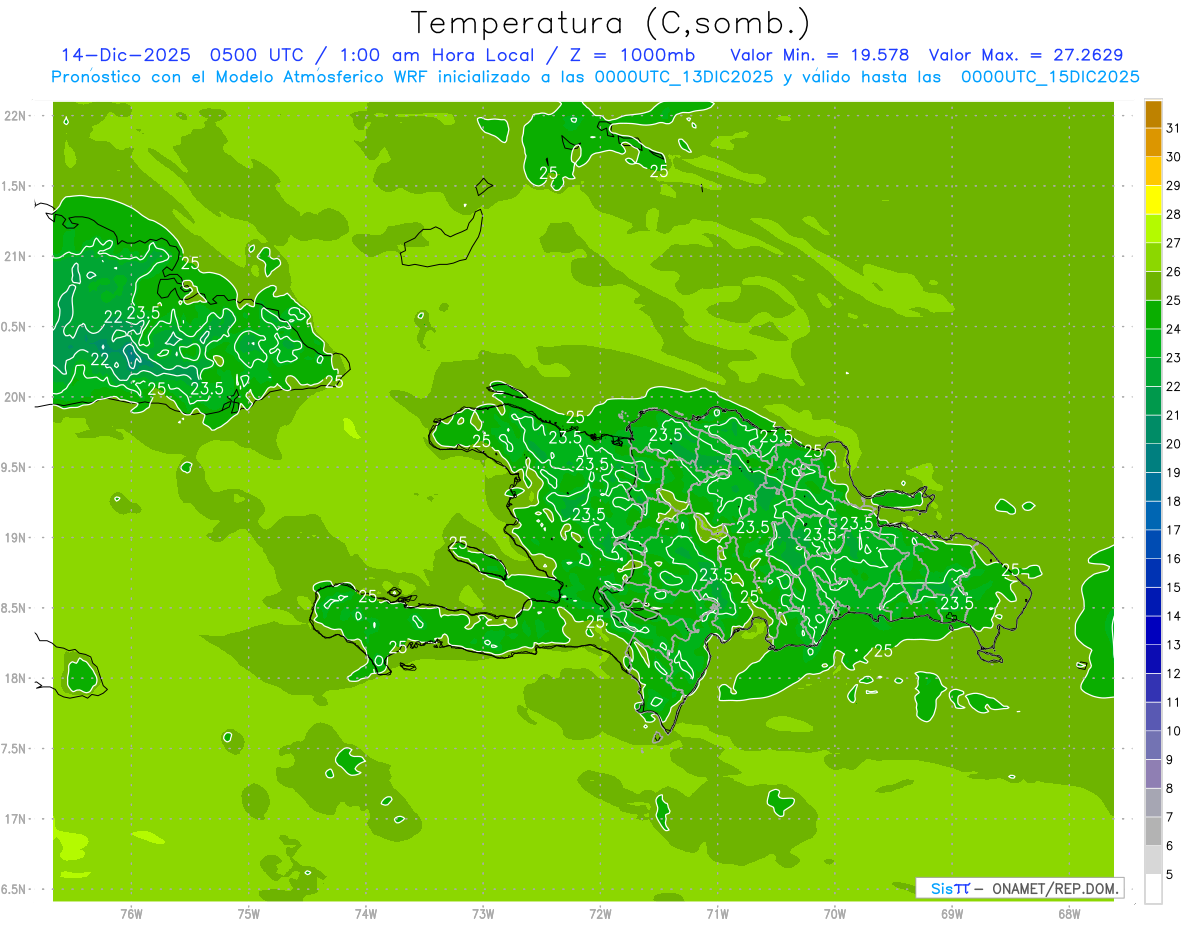Click the color scale label '21'

(x=1174, y=415)
